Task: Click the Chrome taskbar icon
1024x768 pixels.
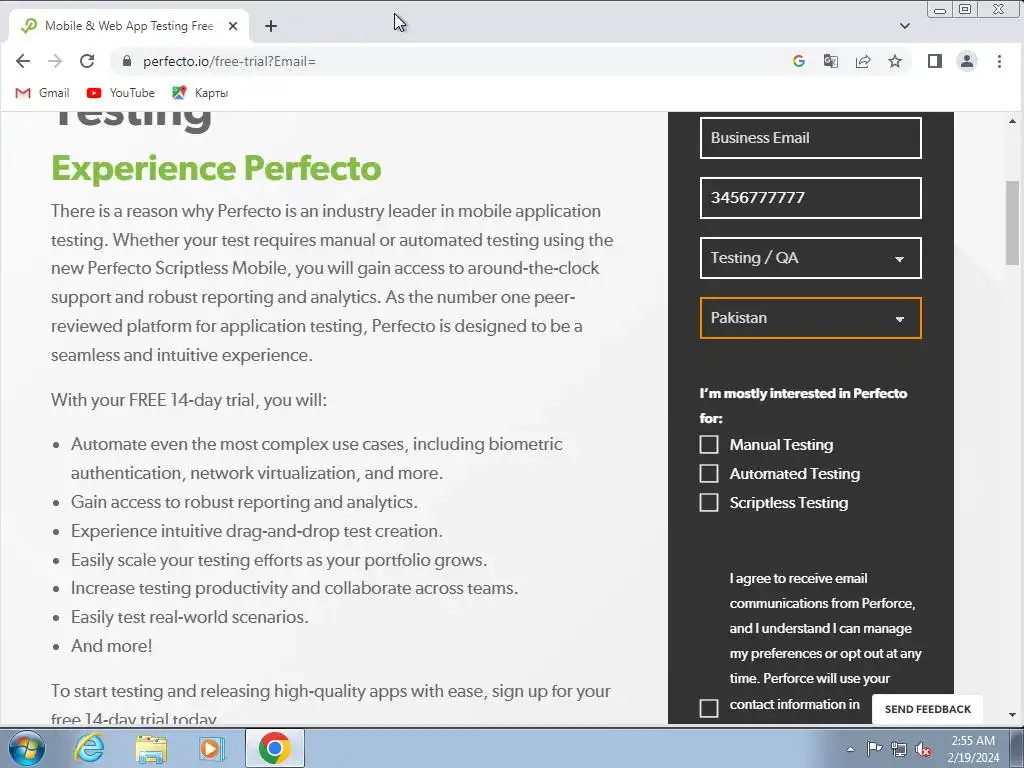Action: pyautogui.click(x=274, y=748)
